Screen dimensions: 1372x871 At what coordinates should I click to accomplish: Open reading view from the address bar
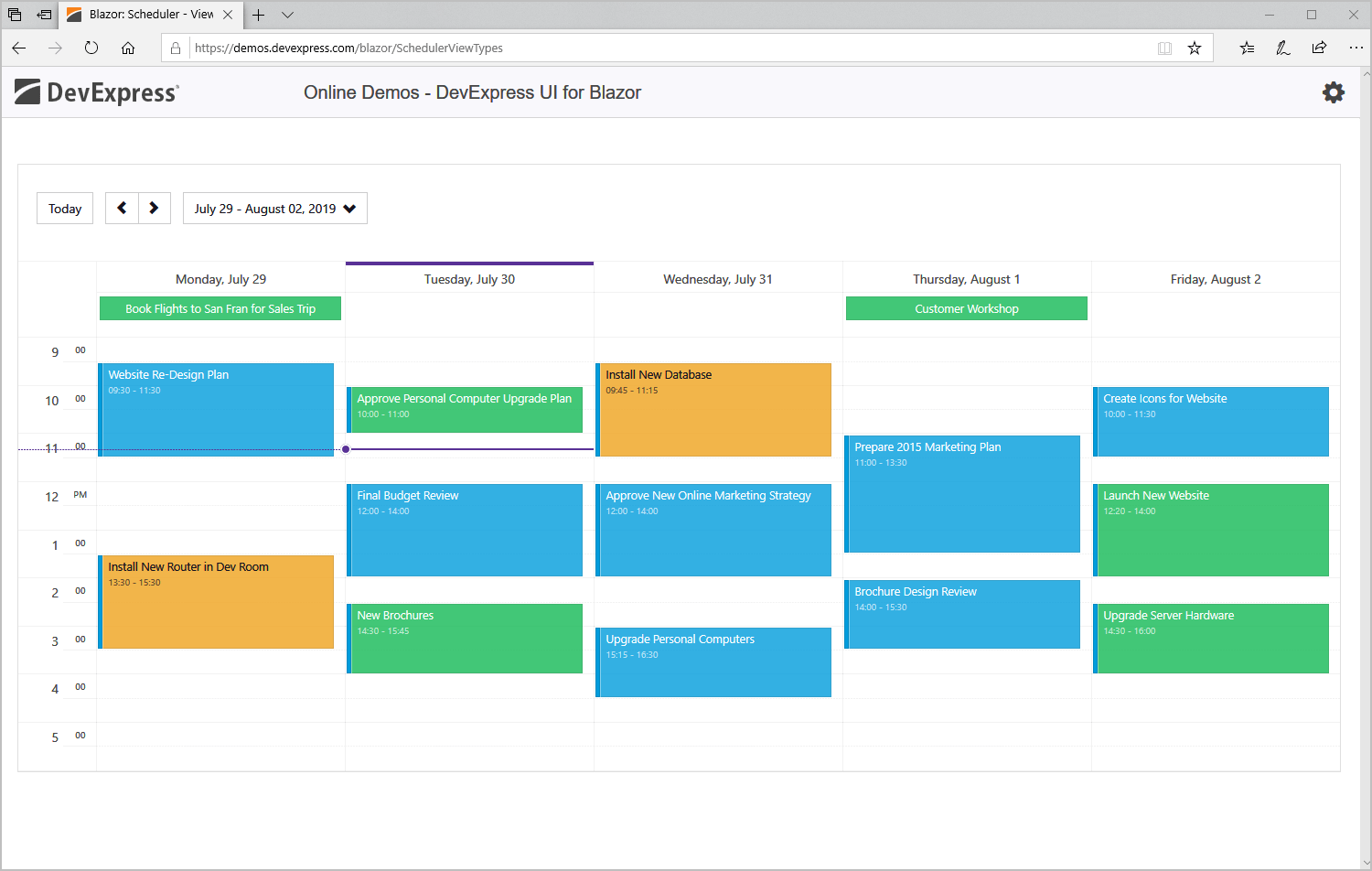click(1164, 48)
